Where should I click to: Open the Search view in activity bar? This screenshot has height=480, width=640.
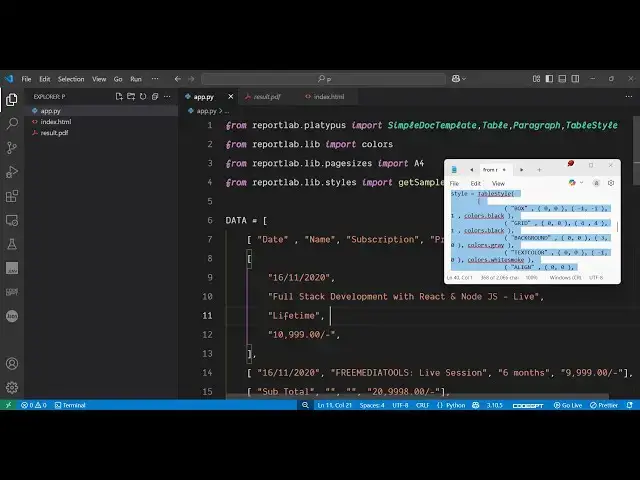[12, 123]
